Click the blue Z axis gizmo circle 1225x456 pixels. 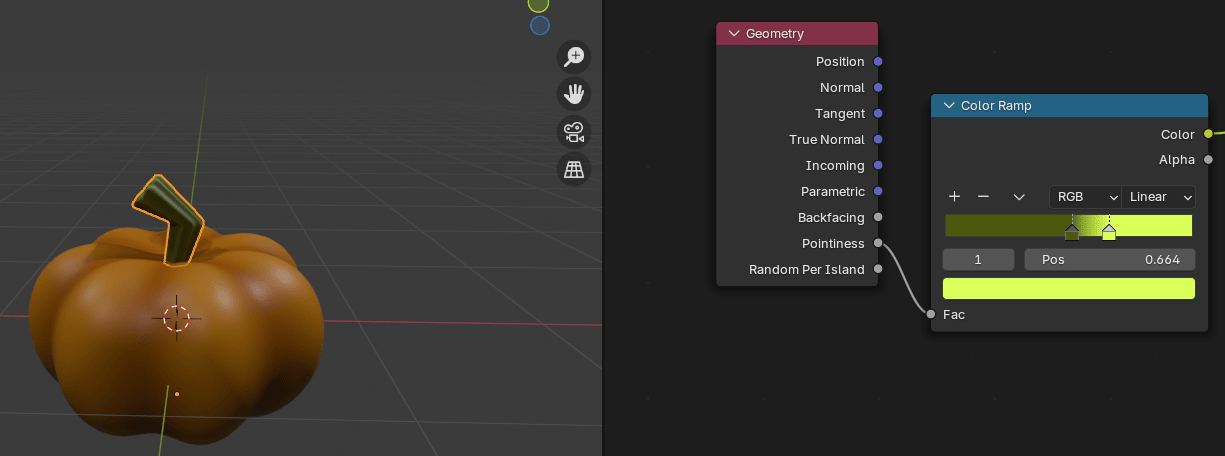(x=539, y=26)
